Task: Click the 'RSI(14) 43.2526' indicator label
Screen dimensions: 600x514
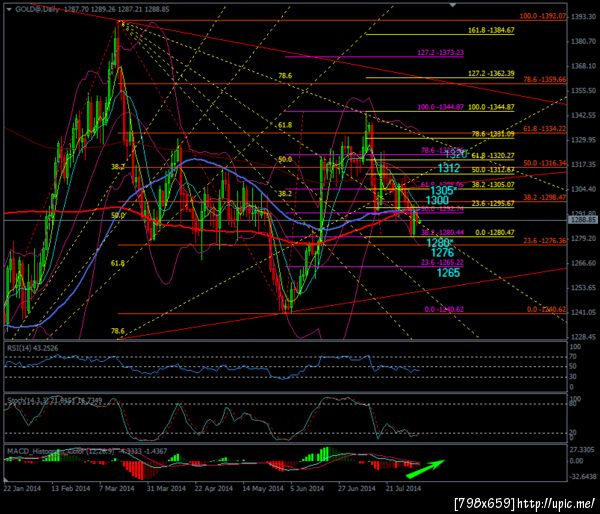Action: [x=31, y=348]
